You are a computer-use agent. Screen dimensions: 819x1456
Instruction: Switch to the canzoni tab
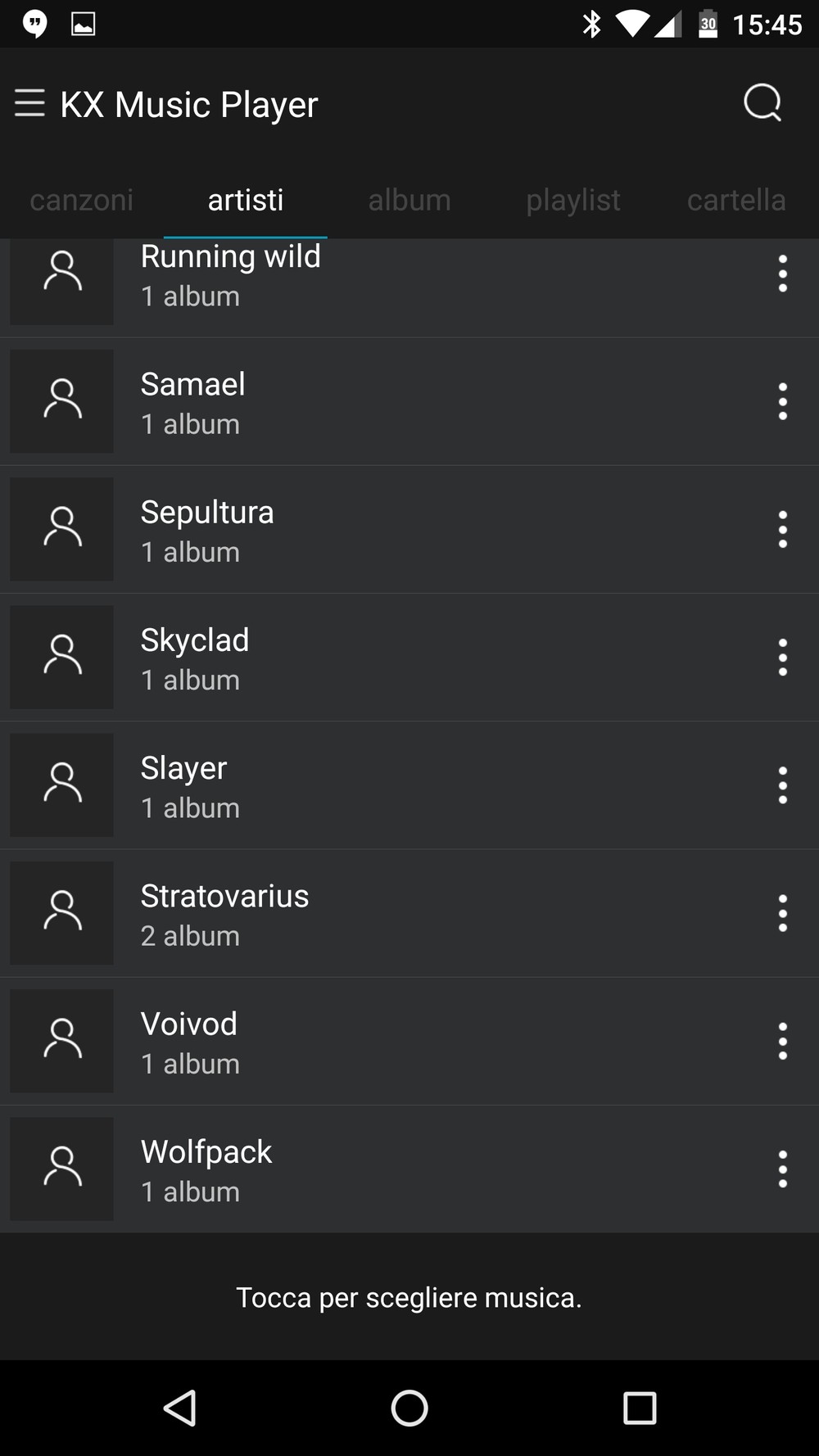pos(82,200)
